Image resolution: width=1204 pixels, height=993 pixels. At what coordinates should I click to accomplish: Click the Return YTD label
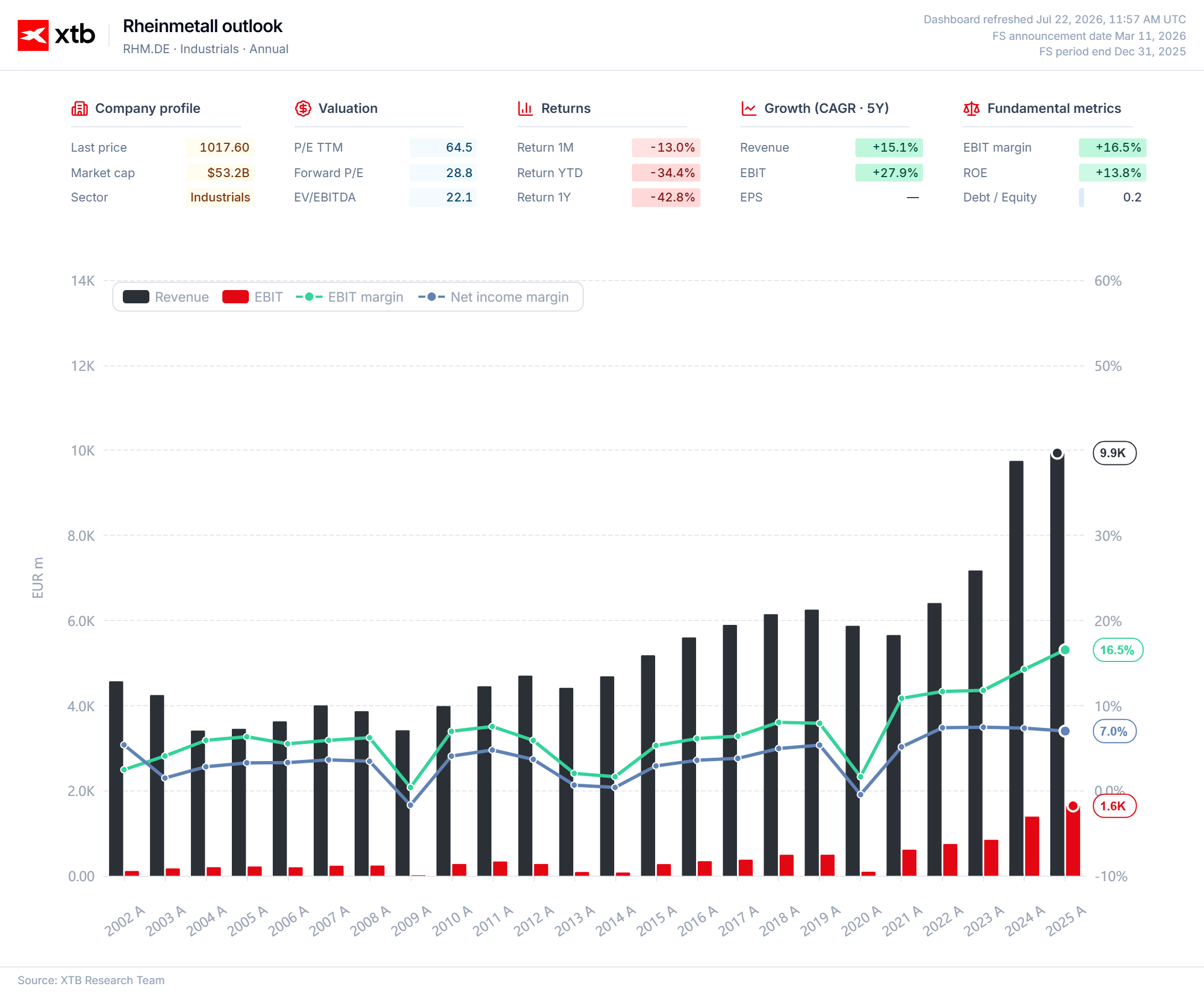[x=550, y=173]
